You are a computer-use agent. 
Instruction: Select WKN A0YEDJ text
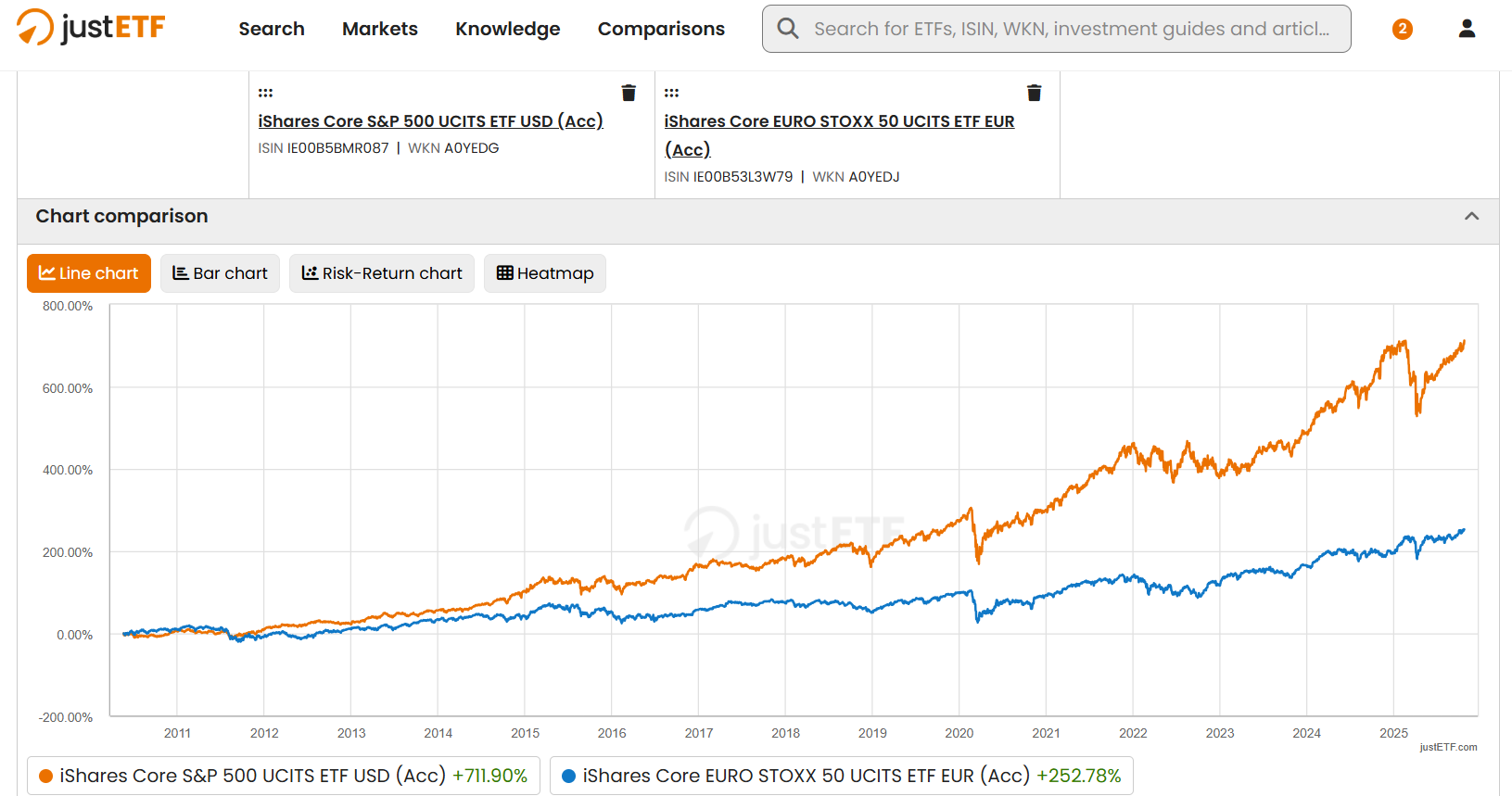tap(856, 177)
